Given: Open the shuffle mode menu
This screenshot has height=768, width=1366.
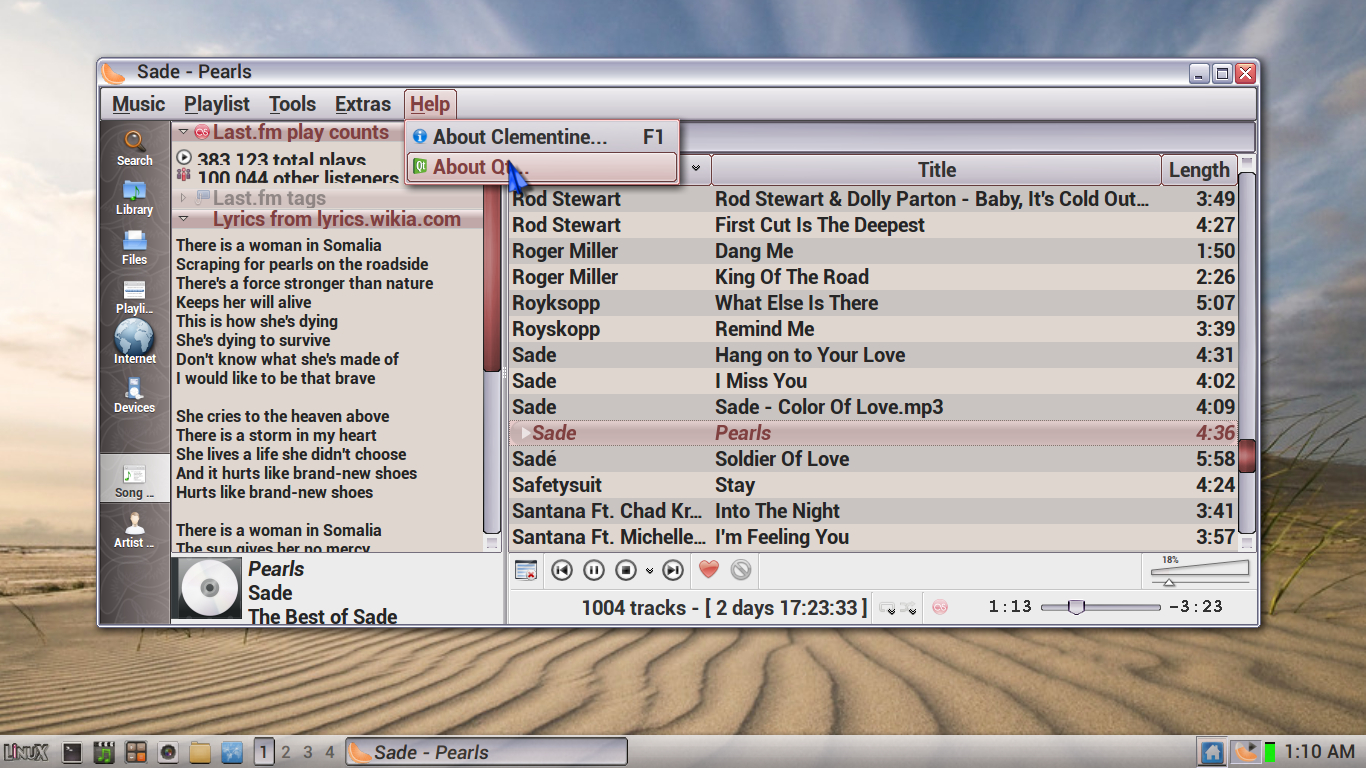Looking at the screenshot, I should point(908,608).
